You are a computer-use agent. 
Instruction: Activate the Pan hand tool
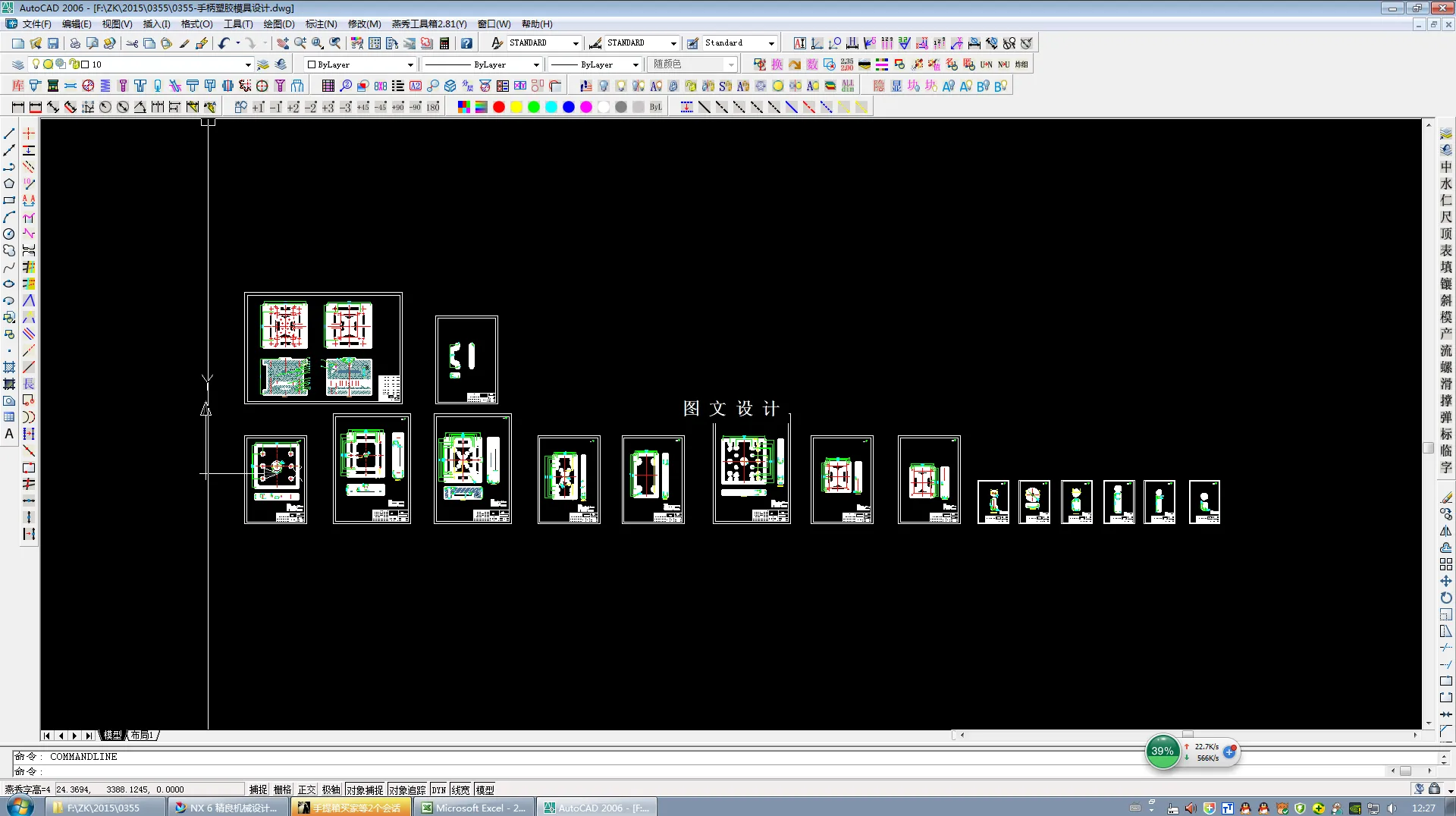tap(283, 43)
